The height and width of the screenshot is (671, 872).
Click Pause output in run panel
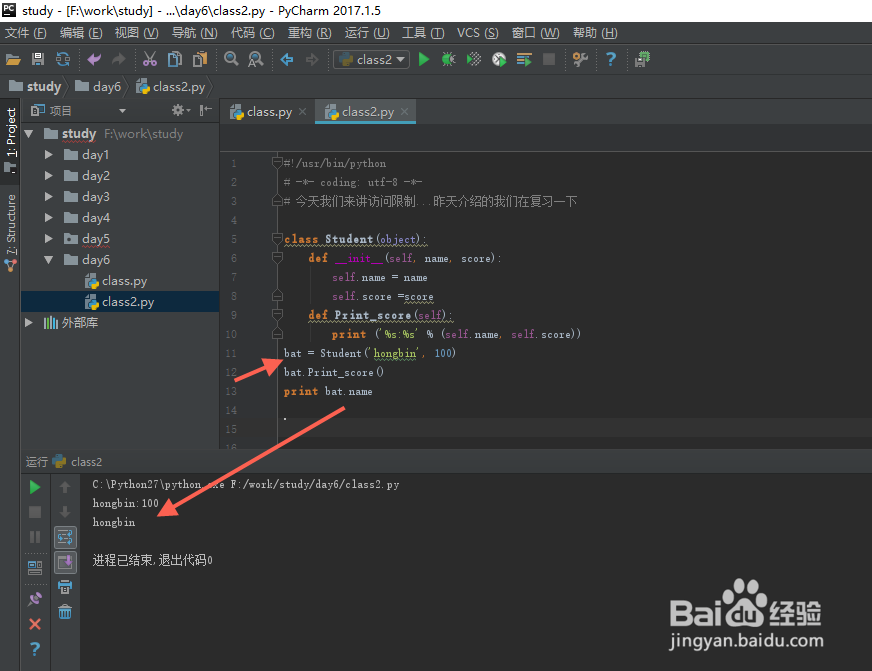[34, 537]
